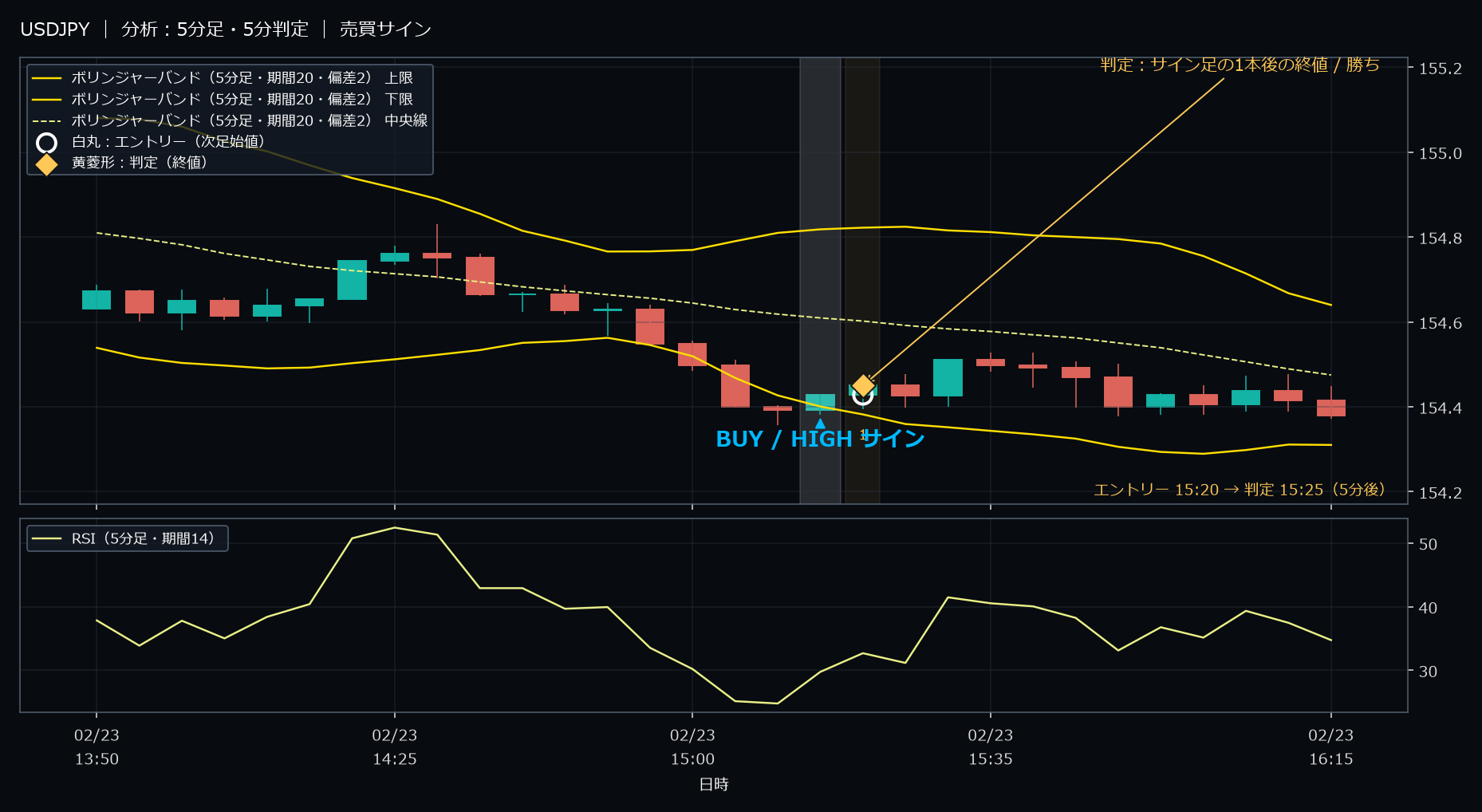Click the blue BUY / HIGH サイン label
The width and height of the screenshot is (1482, 812).
point(820,440)
